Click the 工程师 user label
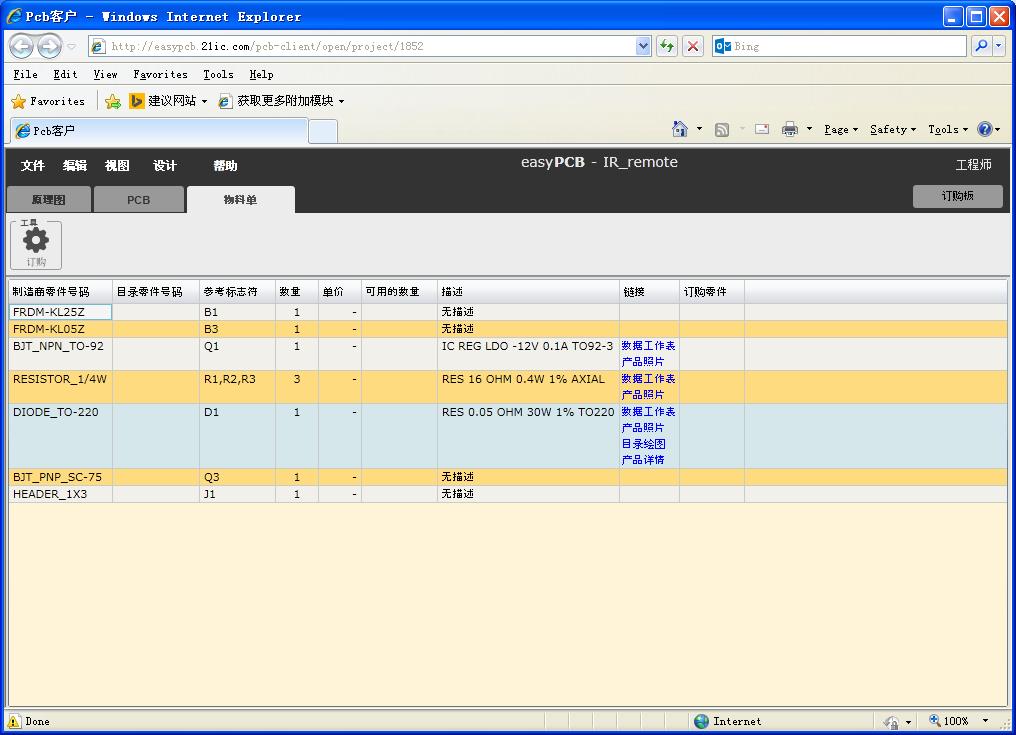The height and width of the screenshot is (735, 1016). pyautogui.click(x=973, y=165)
